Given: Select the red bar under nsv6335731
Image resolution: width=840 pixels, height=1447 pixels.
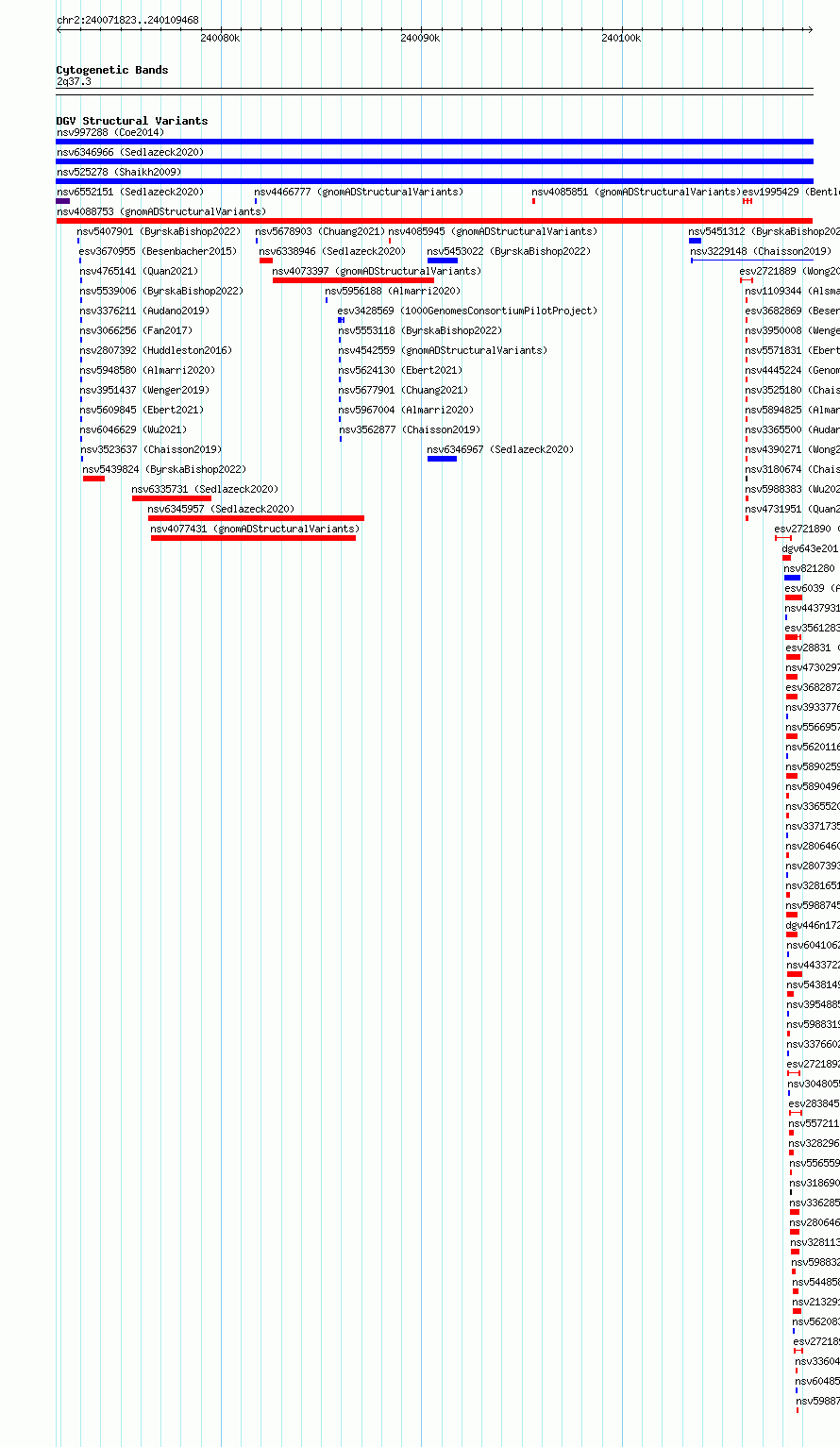Looking at the screenshot, I should coord(172,498).
